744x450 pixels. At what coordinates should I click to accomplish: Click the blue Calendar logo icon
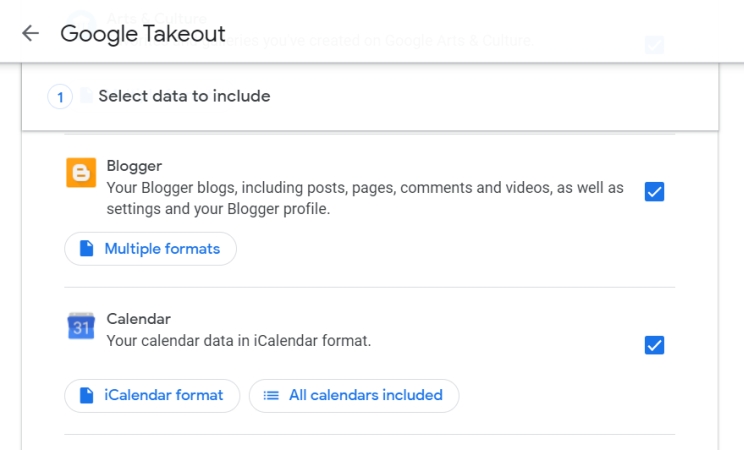tap(81, 326)
